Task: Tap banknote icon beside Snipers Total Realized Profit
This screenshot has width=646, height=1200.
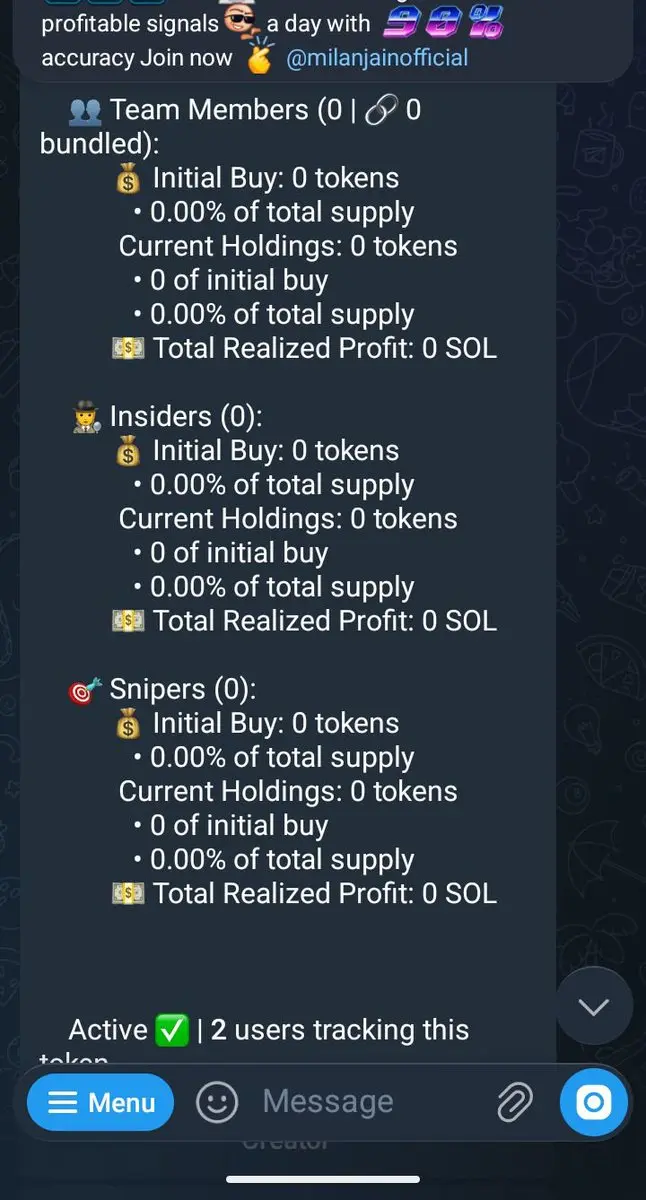Action: click(x=129, y=894)
